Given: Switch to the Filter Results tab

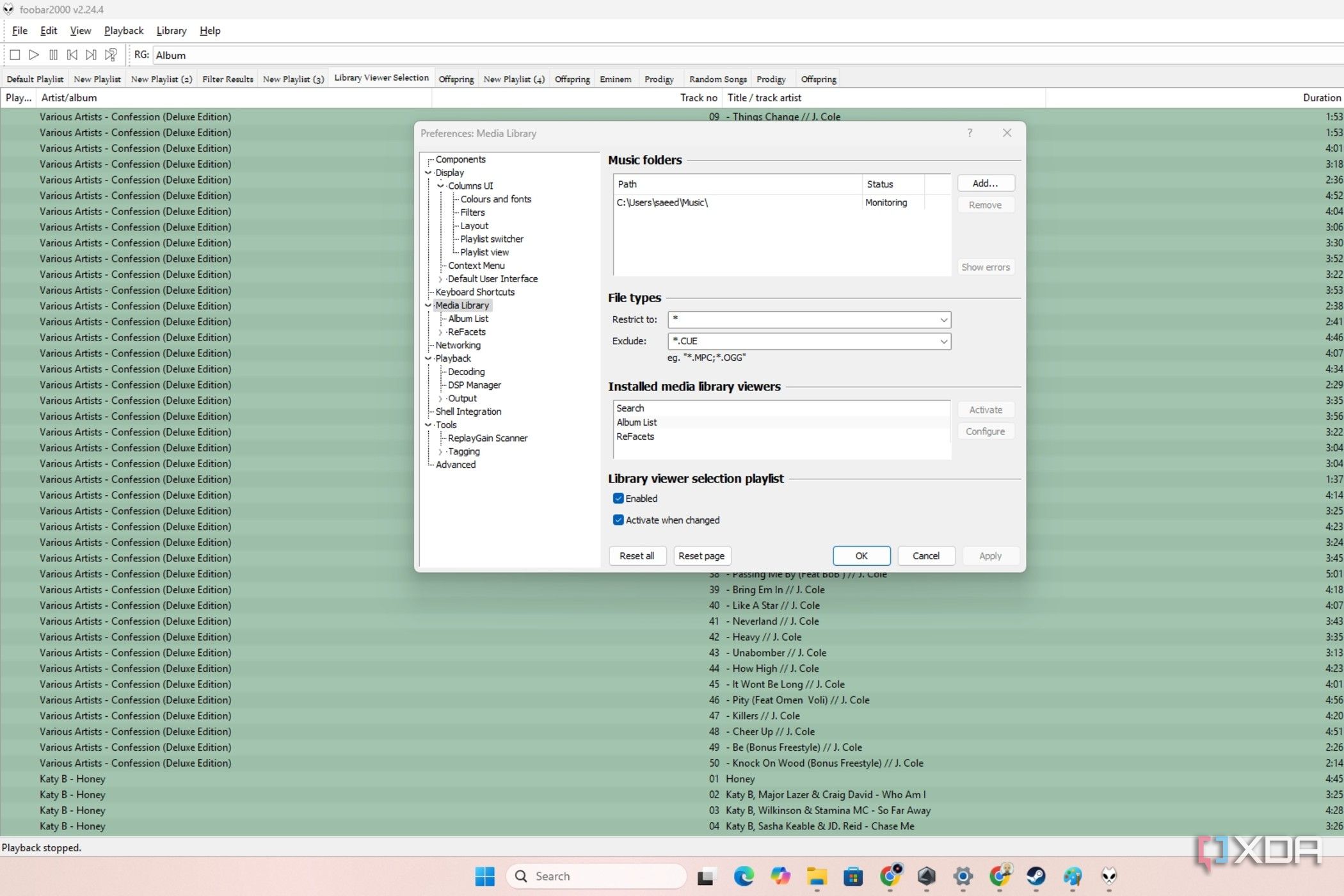Looking at the screenshot, I should click(228, 79).
